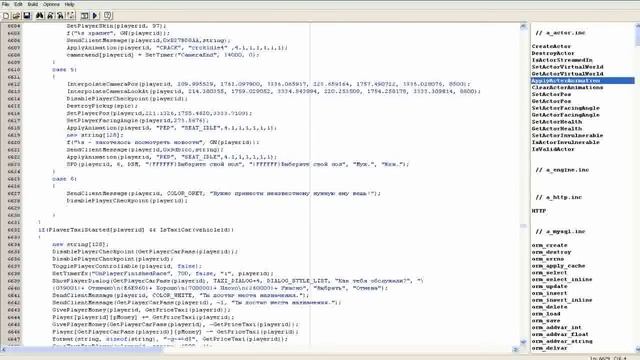Select SetActorHealth in the function list
Image resolution: width=640 pixels, height=360 pixels.
557,122
